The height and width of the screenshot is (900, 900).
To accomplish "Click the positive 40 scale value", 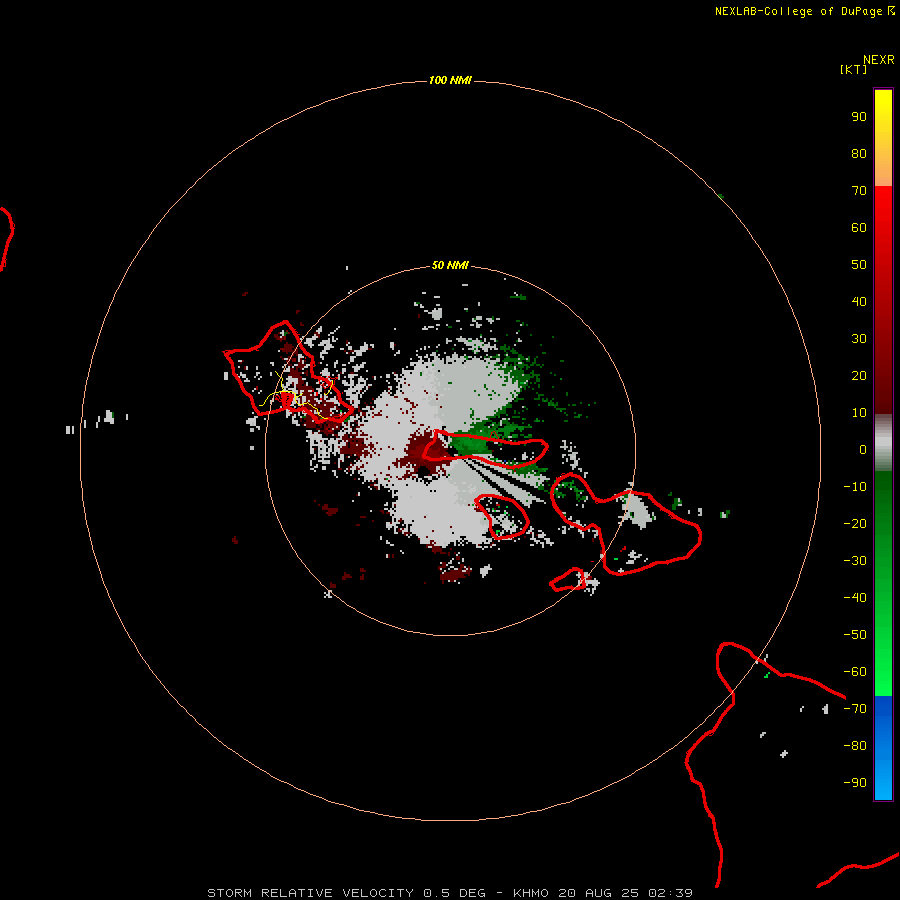I will (x=859, y=302).
